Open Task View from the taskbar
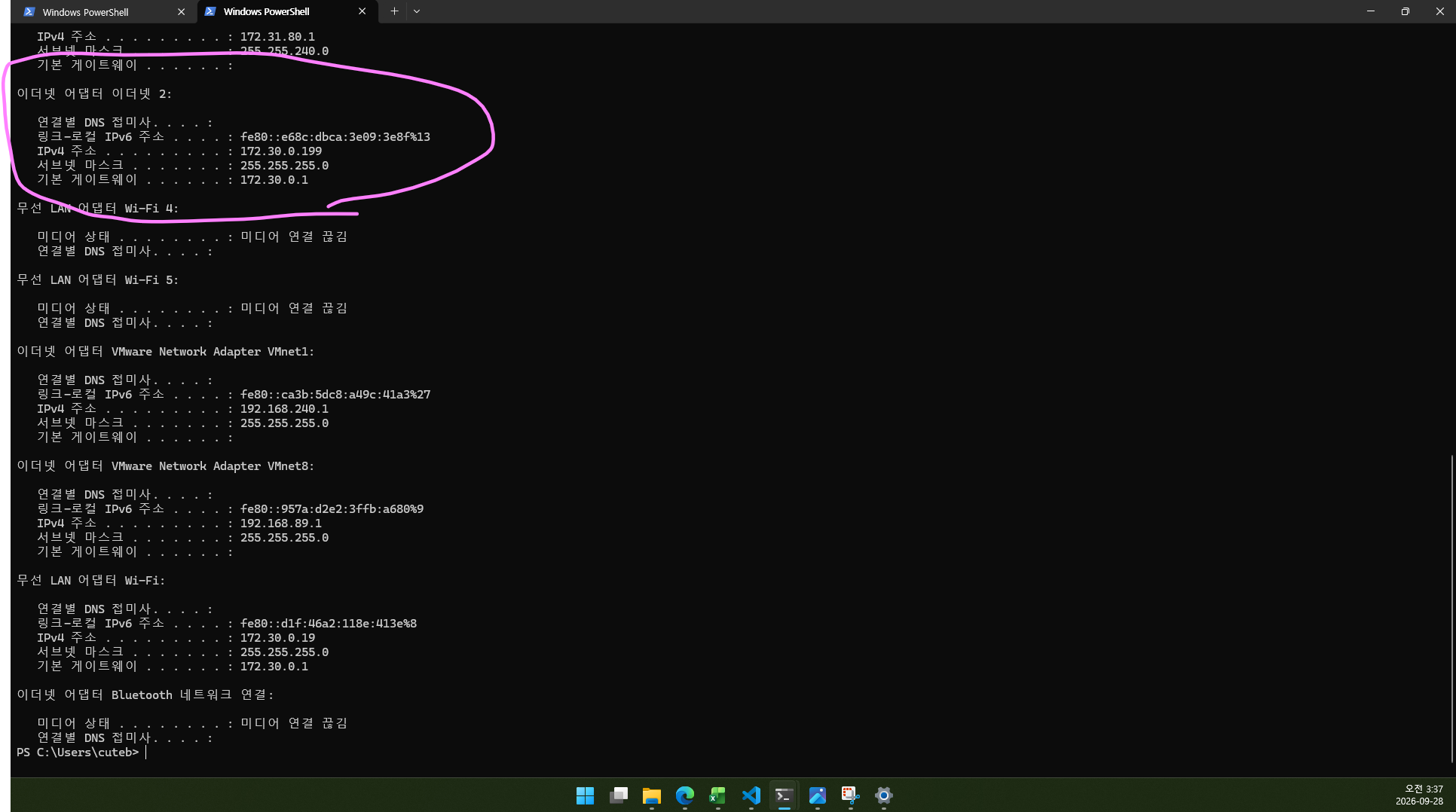This screenshot has height=812, width=1456. [x=619, y=795]
